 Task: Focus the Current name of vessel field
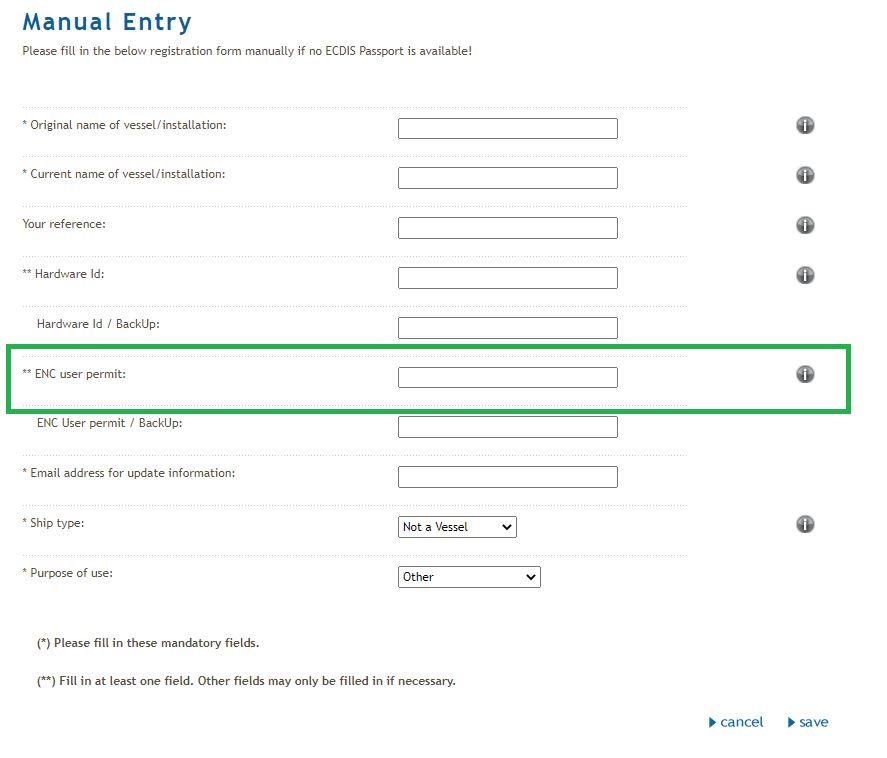coord(507,177)
